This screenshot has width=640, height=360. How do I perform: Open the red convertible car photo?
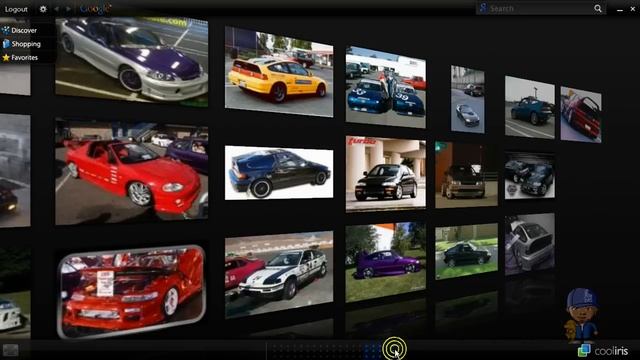pyautogui.click(x=131, y=171)
